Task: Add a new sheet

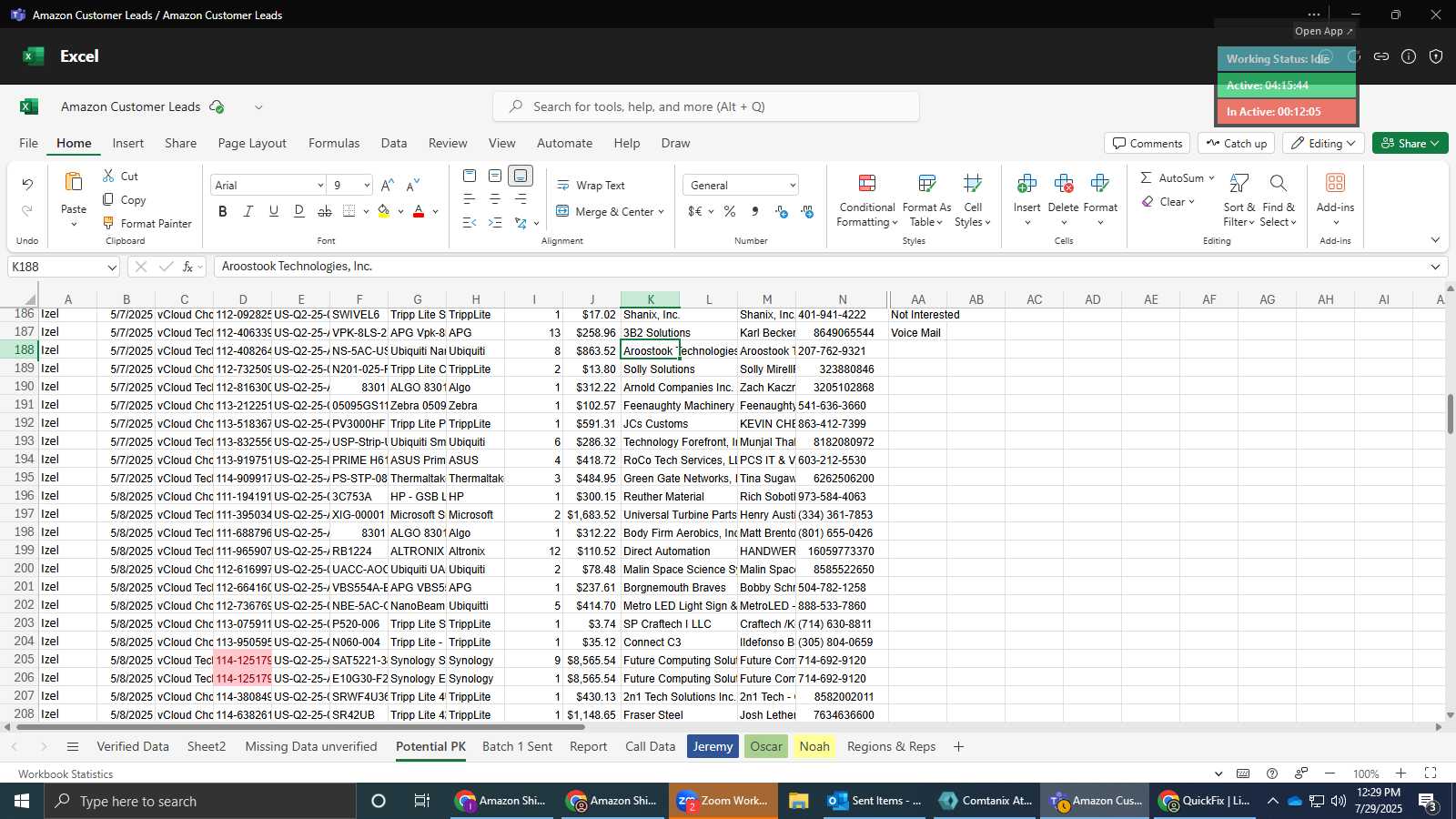Action: (958, 747)
